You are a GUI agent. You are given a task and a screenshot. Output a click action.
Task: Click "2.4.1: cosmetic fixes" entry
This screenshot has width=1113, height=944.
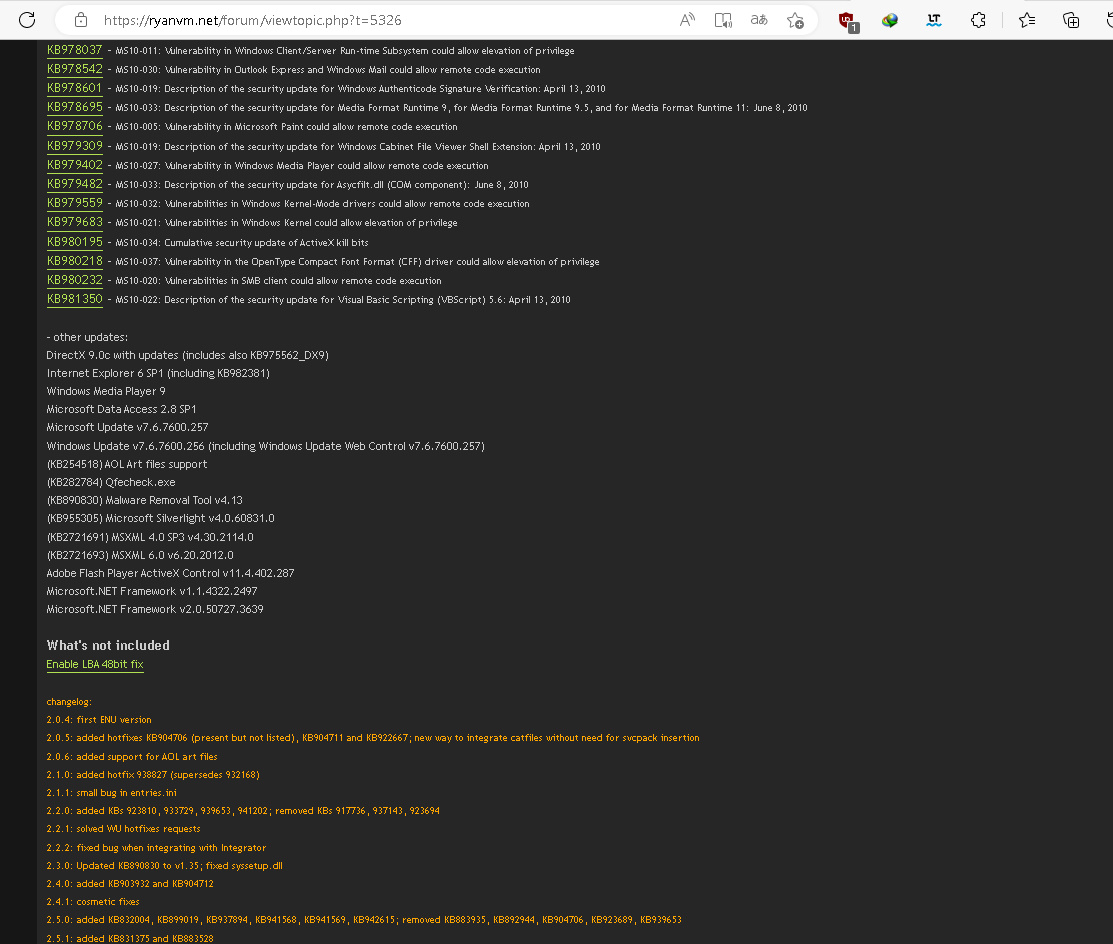93,902
